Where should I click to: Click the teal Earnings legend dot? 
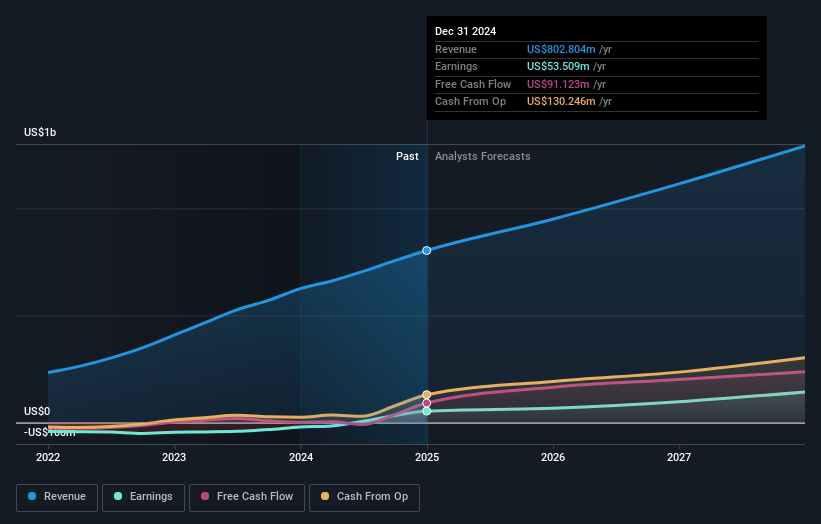[x=118, y=496]
